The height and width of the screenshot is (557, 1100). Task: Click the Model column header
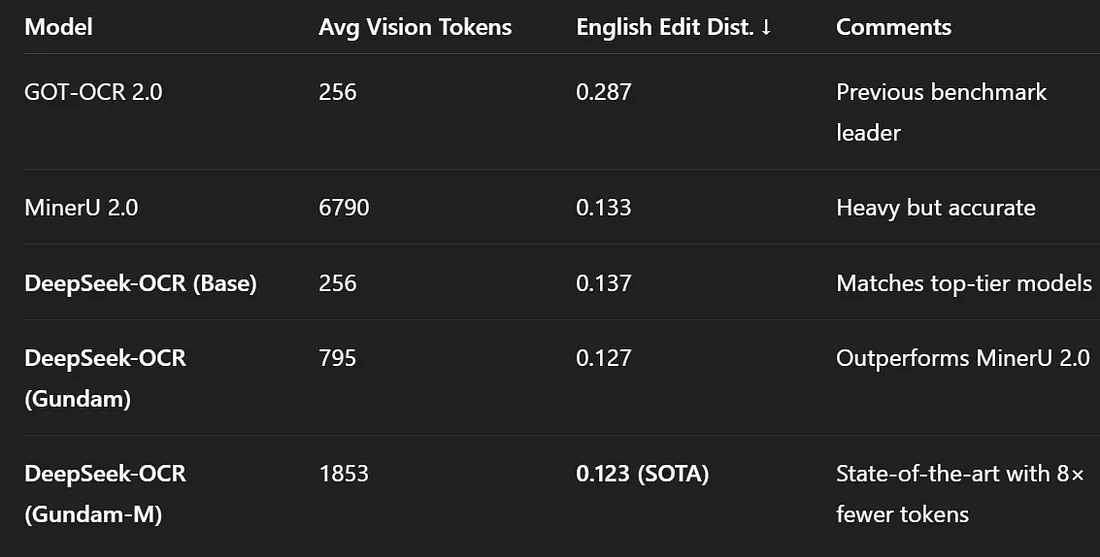point(58,27)
